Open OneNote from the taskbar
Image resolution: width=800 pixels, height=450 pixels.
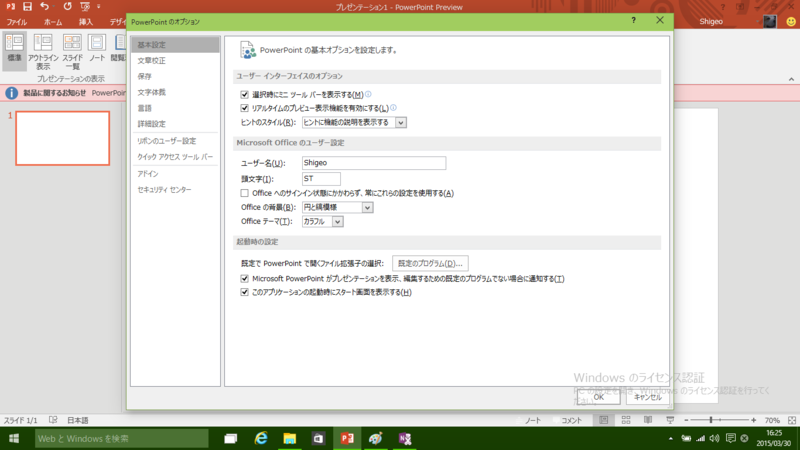point(405,438)
